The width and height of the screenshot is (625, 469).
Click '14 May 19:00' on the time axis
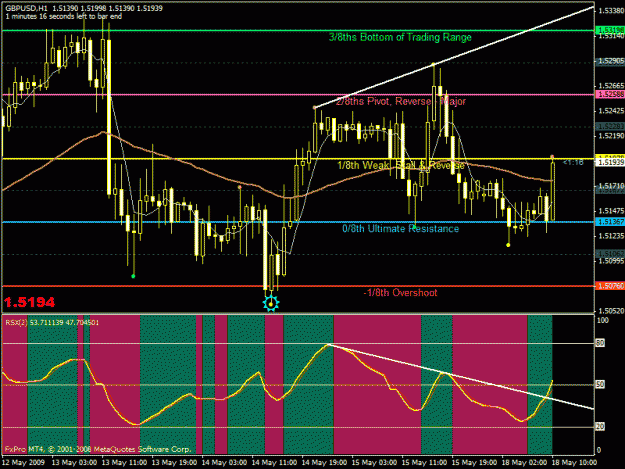coord(324,463)
